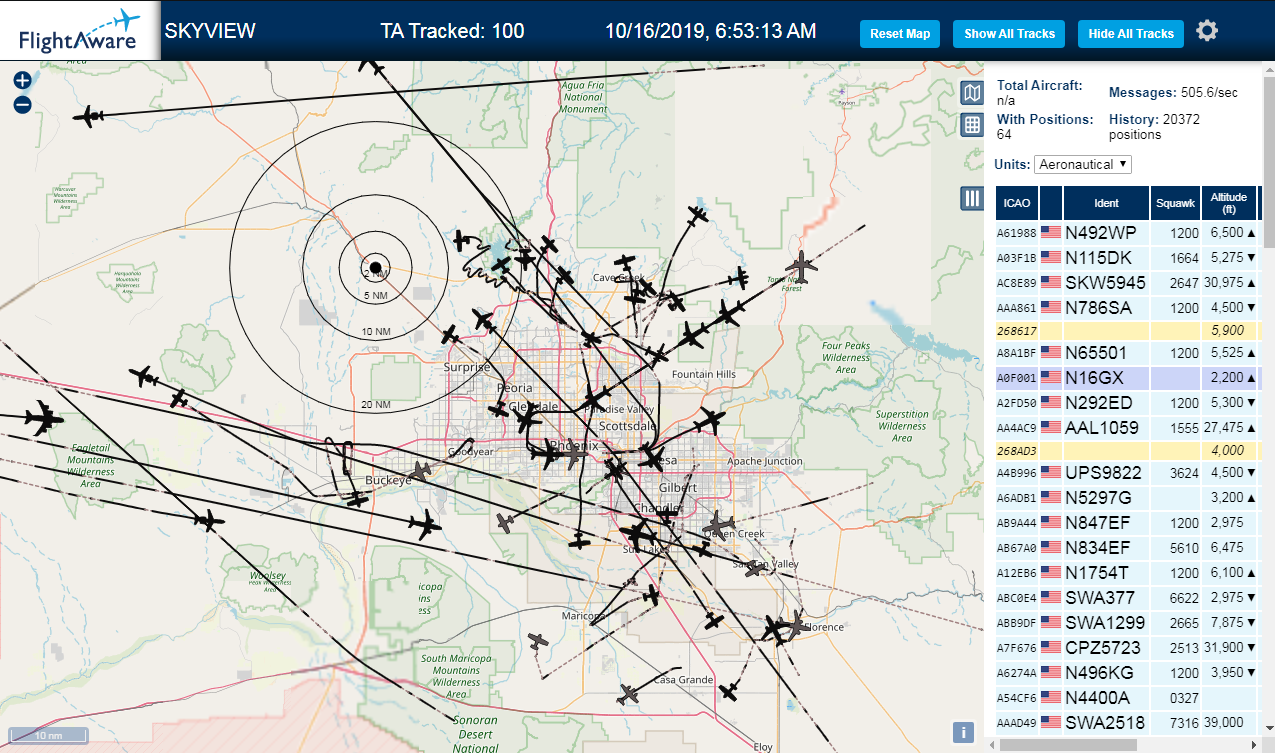Click the FlightAware logo
The height and width of the screenshot is (753, 1275).
point(79,31)
